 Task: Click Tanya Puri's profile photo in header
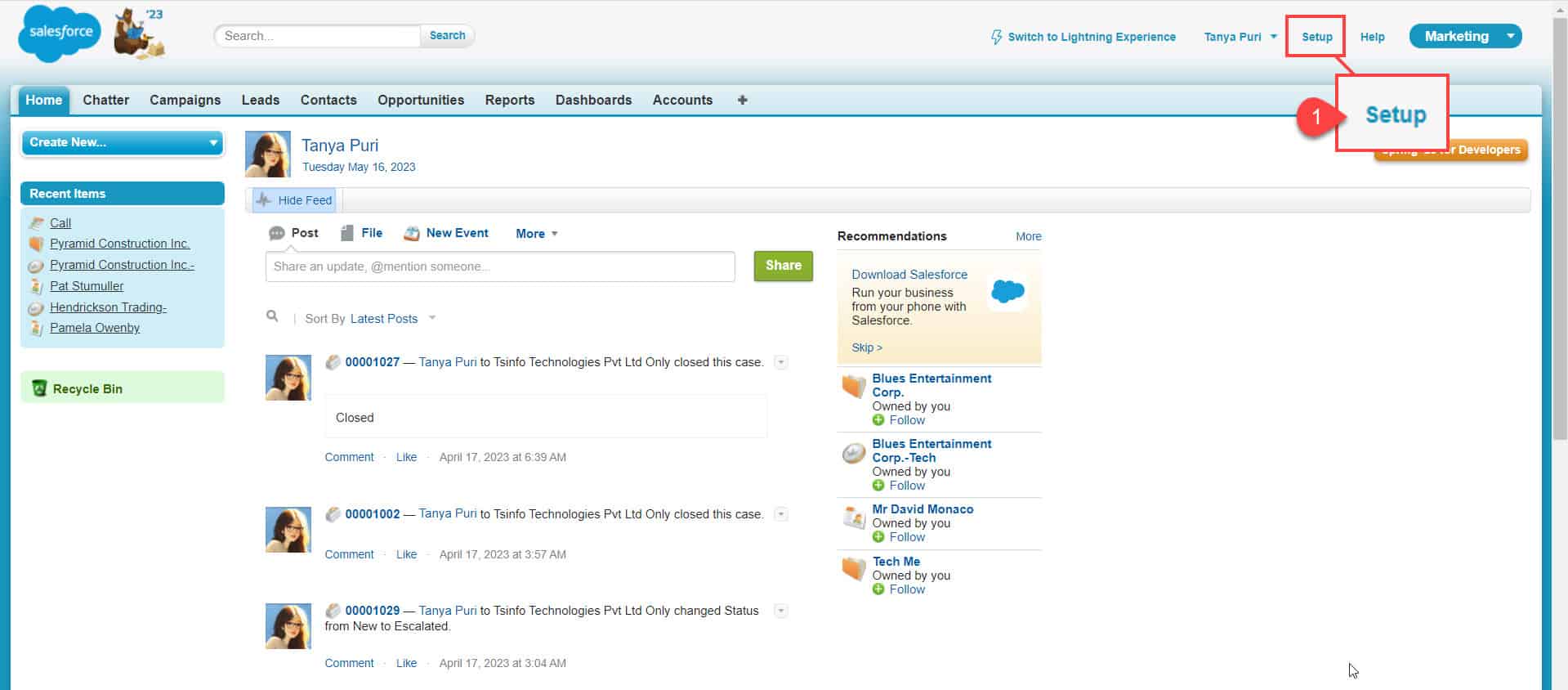(x=268, y=154)
